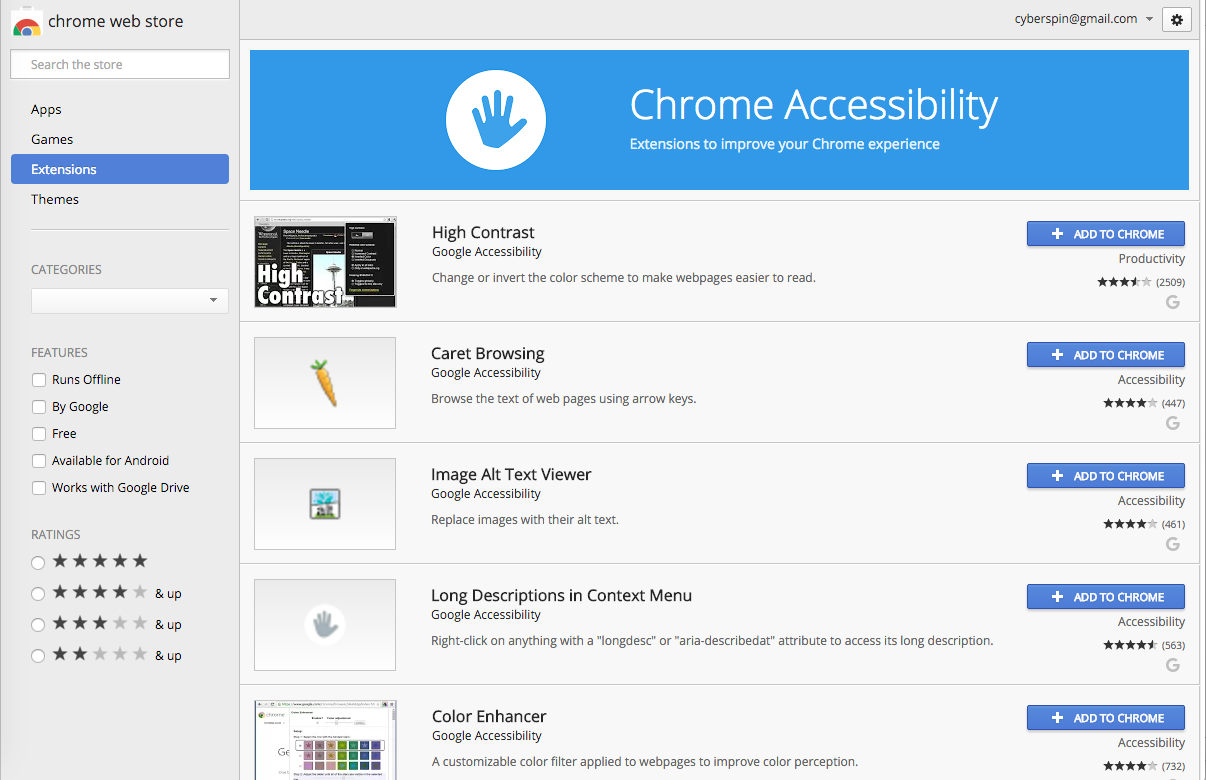Check Works with Google Drive filter
The image size is (1206, 780).
[39, 488]
